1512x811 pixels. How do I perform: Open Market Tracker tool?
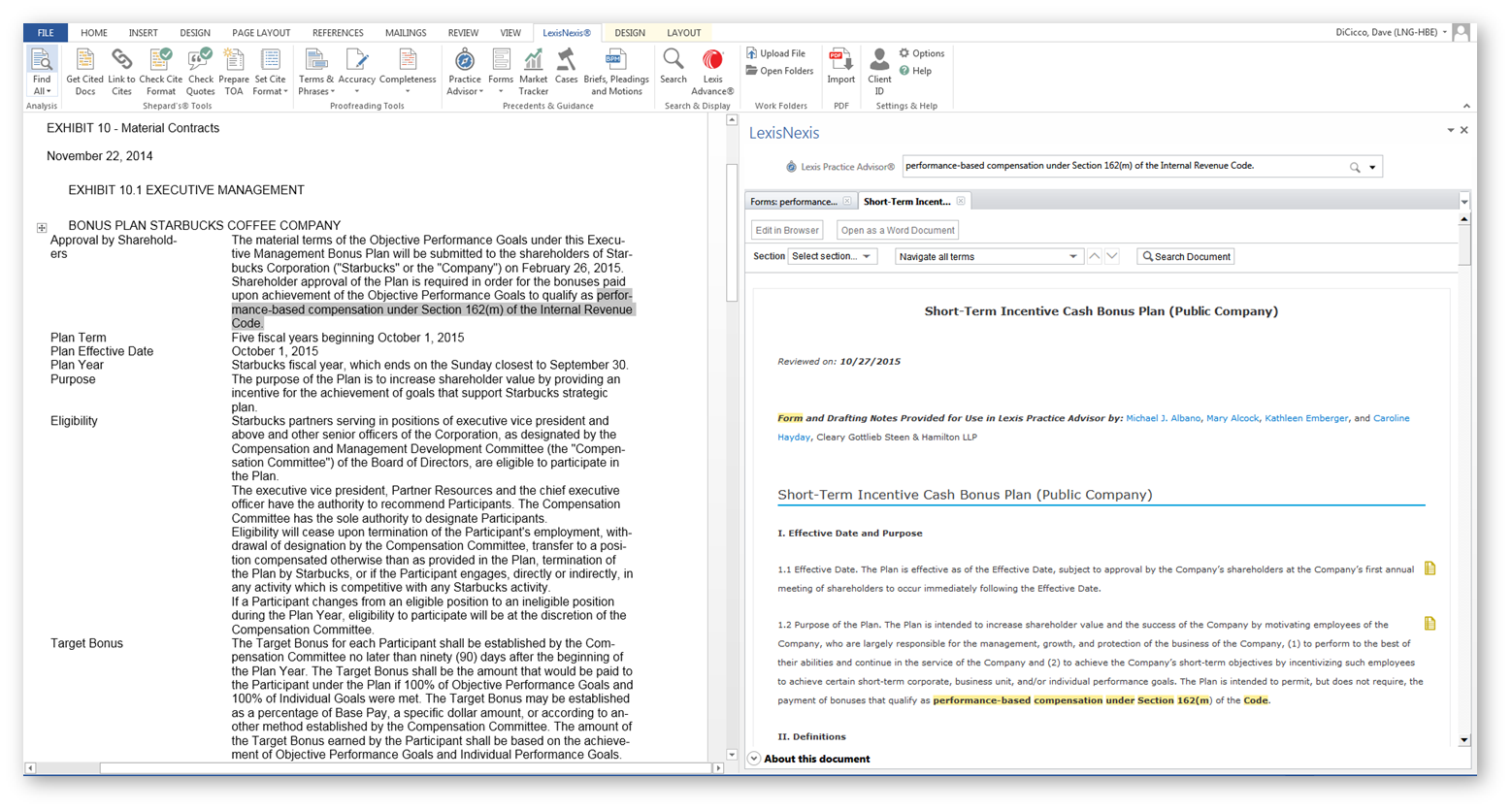tap(533, 71)
